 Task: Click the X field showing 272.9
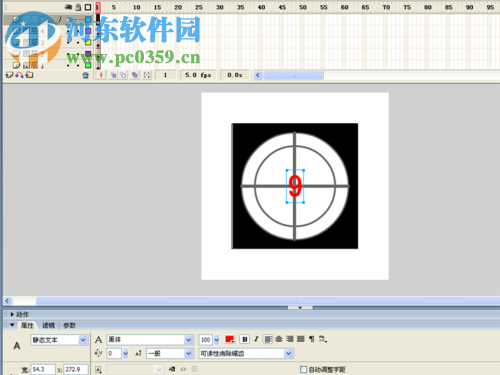click(x=76, y=369)
